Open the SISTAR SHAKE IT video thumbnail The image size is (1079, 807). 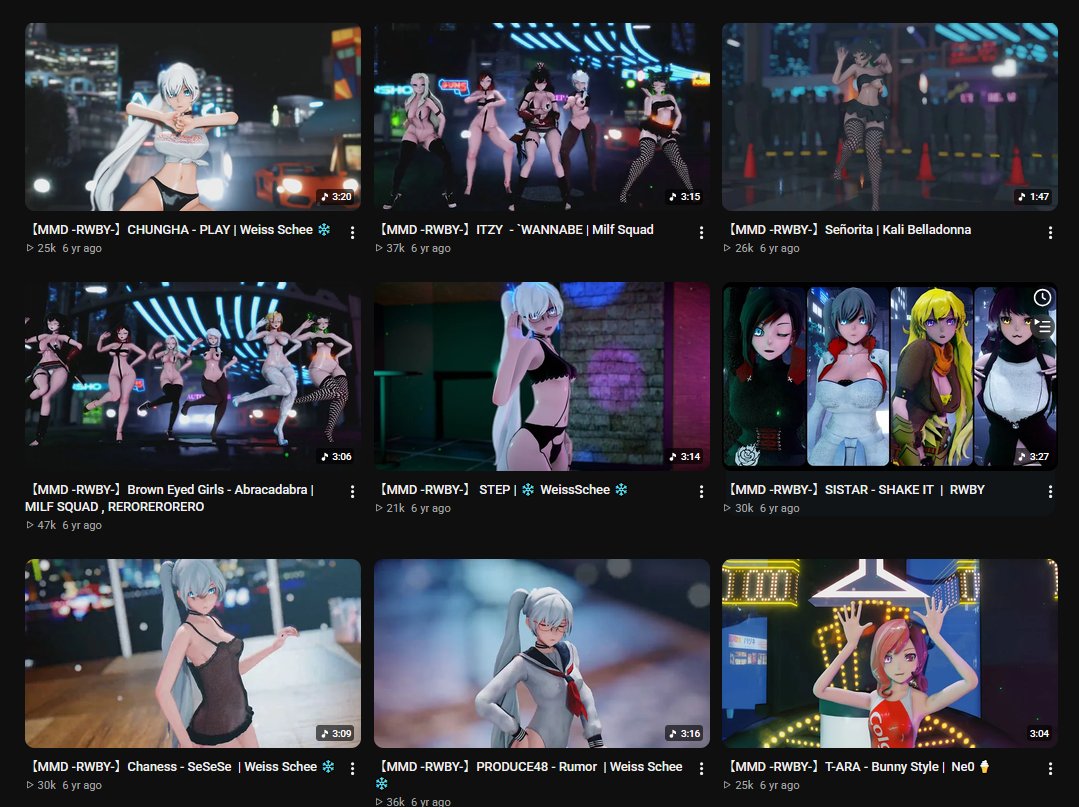tap(890, 376)
